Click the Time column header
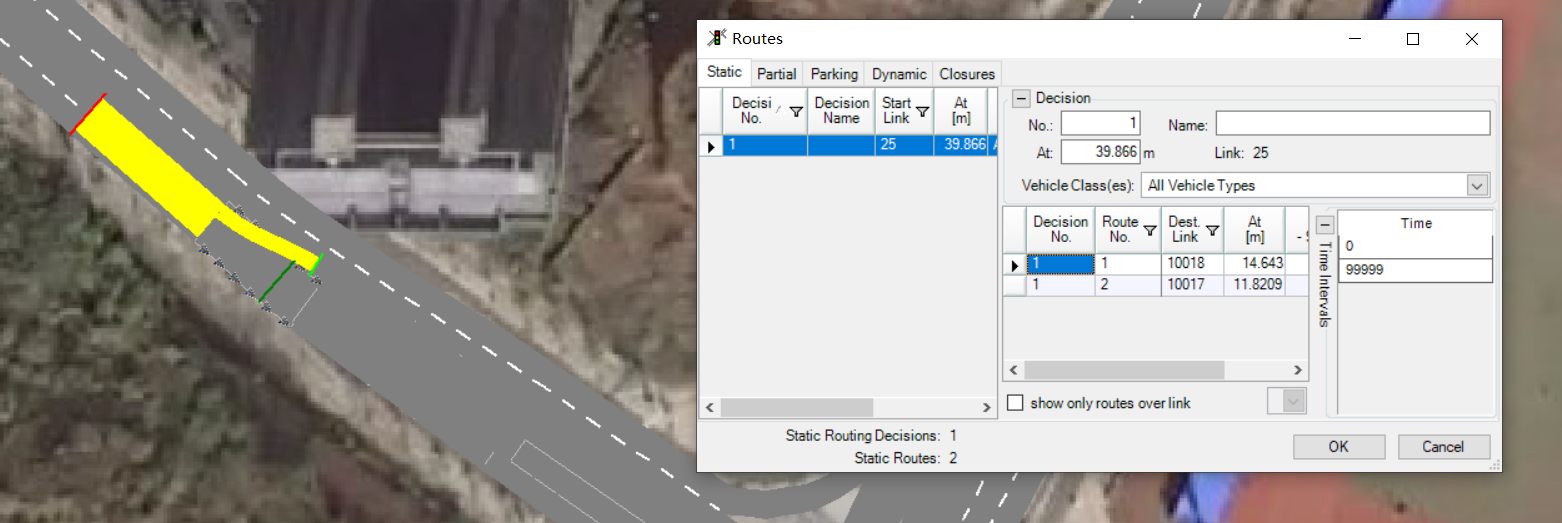The height and width of the screenshot is (523, 1562). pyautogui.click(x=1416, y=223)
